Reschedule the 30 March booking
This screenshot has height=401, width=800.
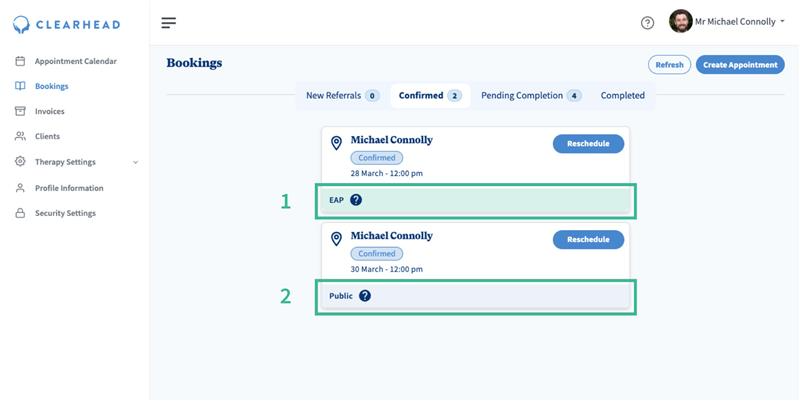click(588, 240)
